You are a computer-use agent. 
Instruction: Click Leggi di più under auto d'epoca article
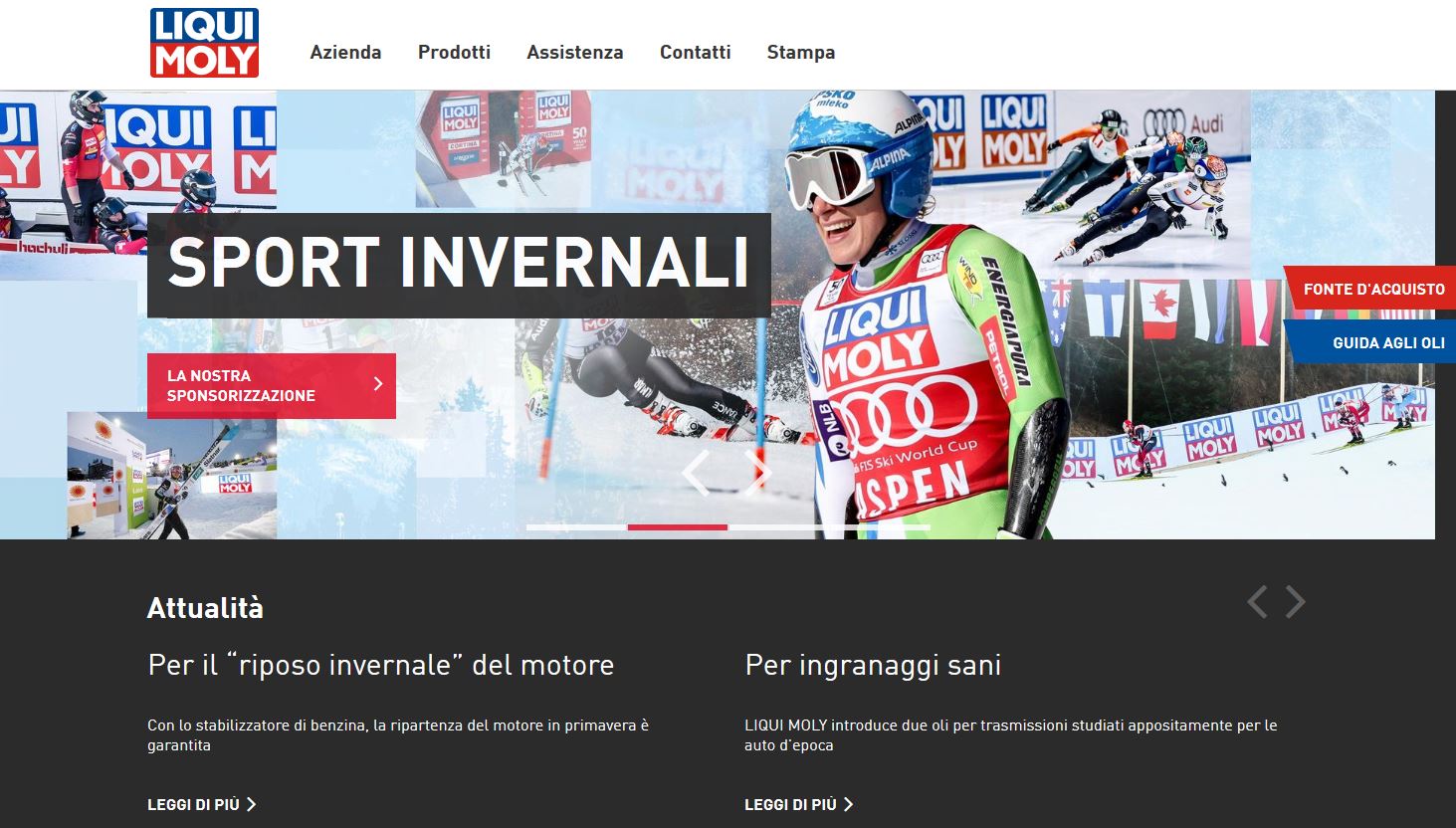799,804
